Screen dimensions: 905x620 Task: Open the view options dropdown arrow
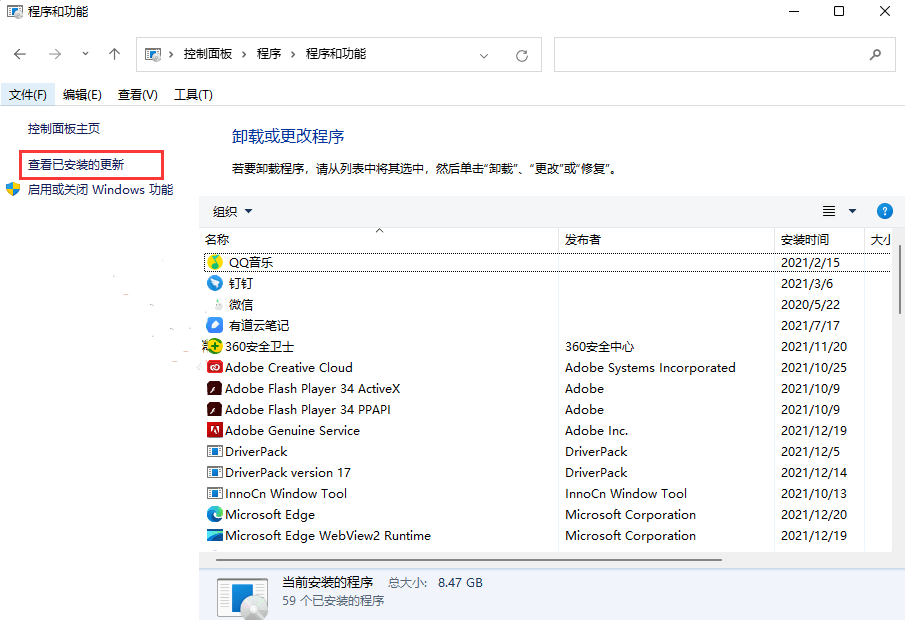tap(852, 211)
